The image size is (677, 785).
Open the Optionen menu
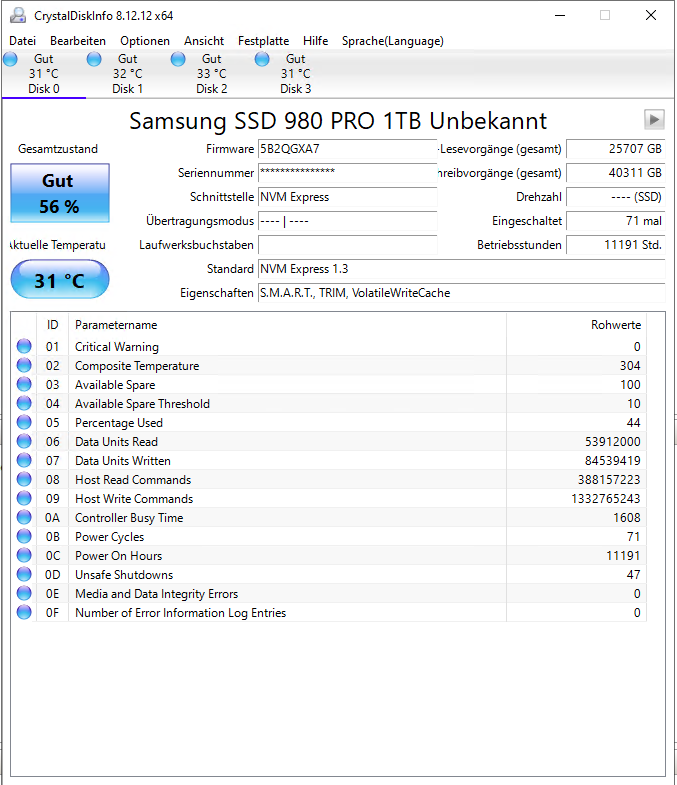point(145,41)
